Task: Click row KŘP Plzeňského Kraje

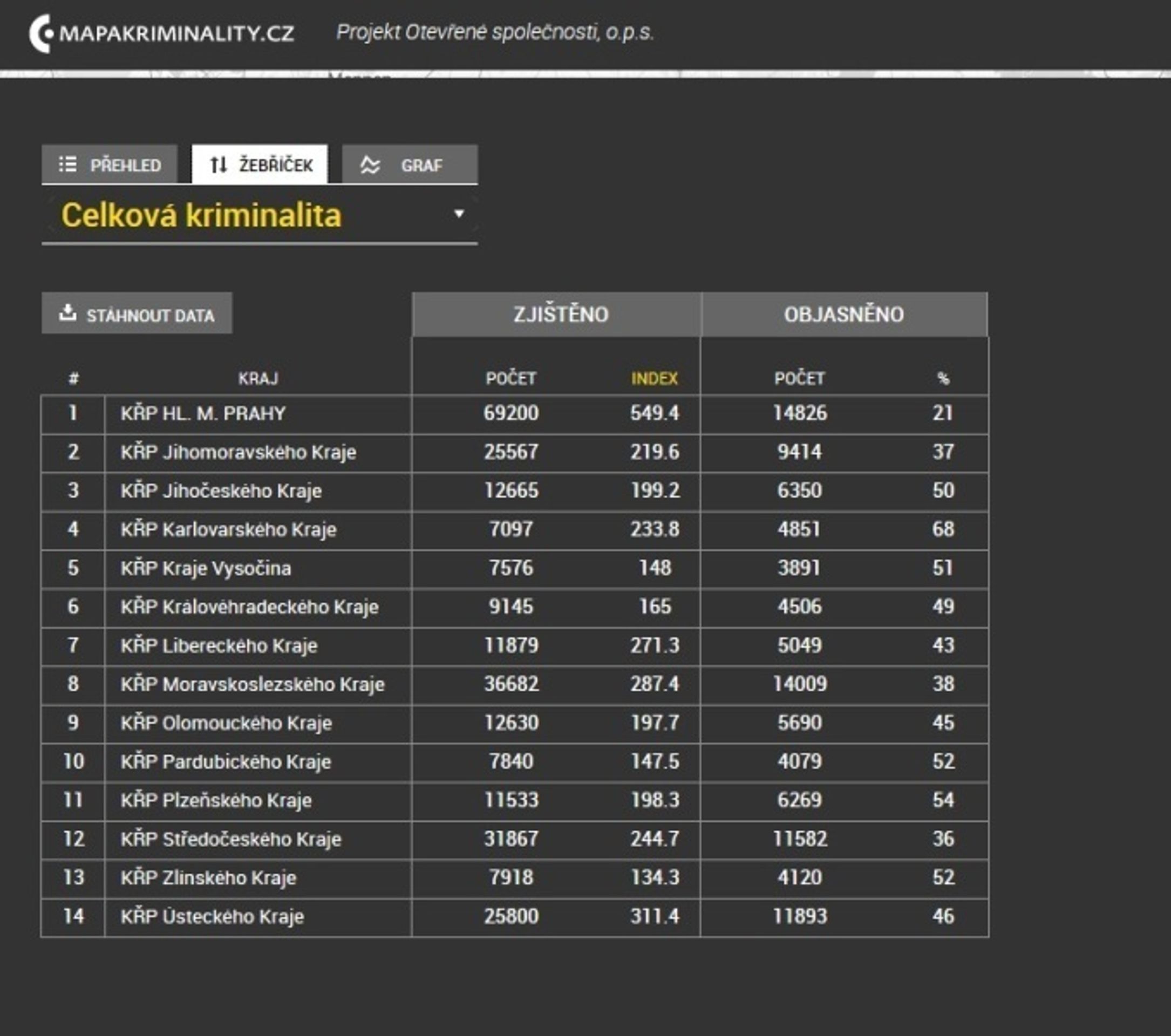Action: [x=514, y=801]
